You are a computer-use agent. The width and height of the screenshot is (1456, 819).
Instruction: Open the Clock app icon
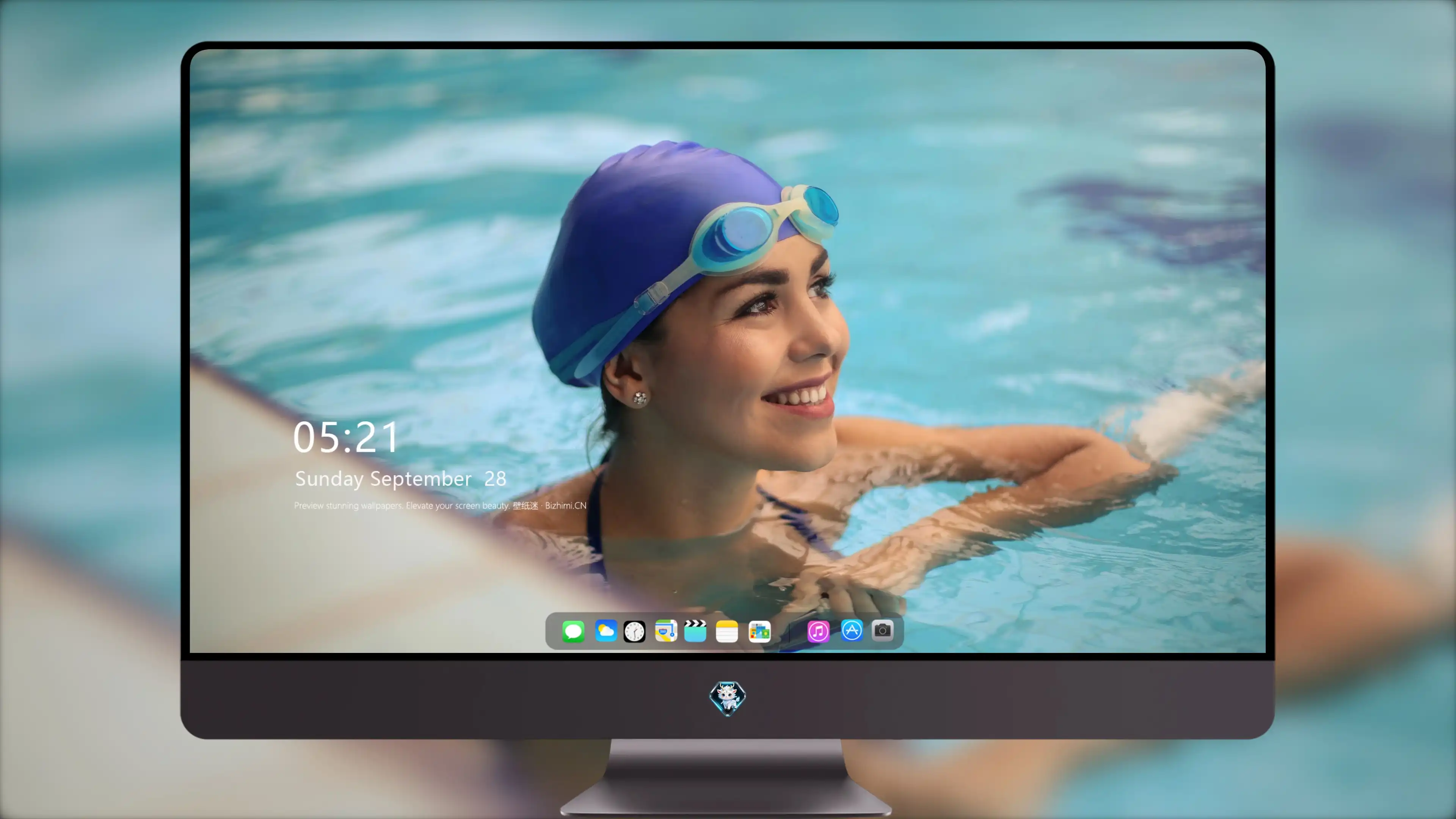pos(634,631)
